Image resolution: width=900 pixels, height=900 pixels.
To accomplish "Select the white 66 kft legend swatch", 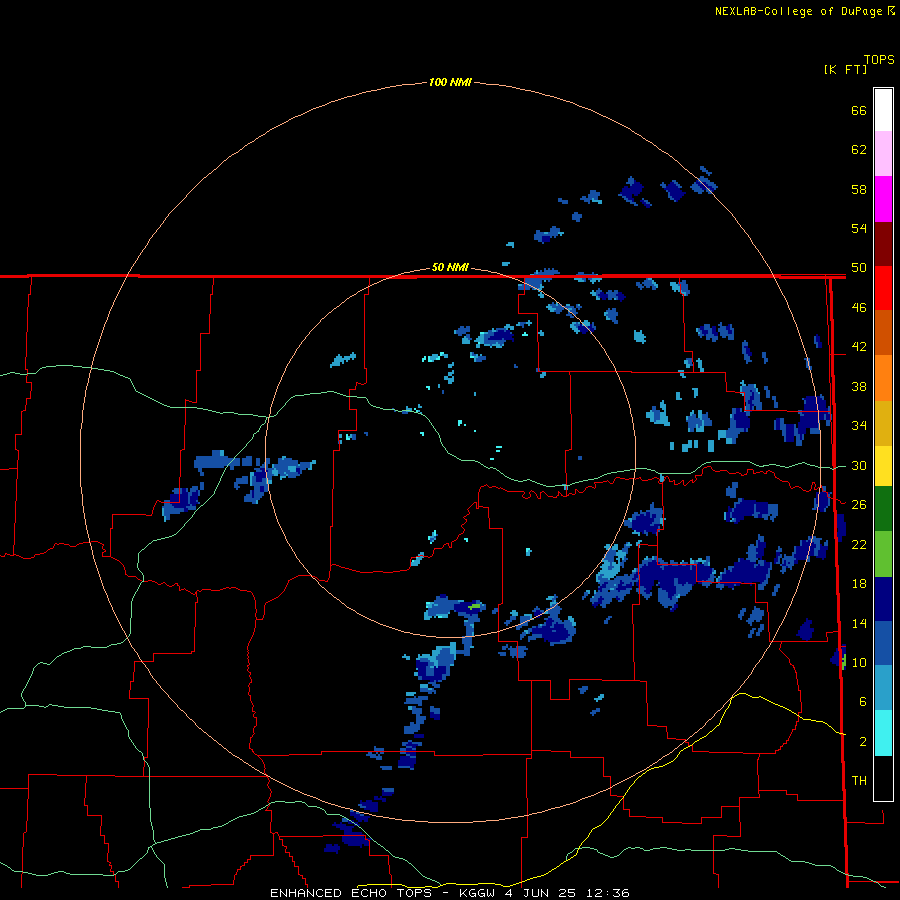I will point(883,110).
